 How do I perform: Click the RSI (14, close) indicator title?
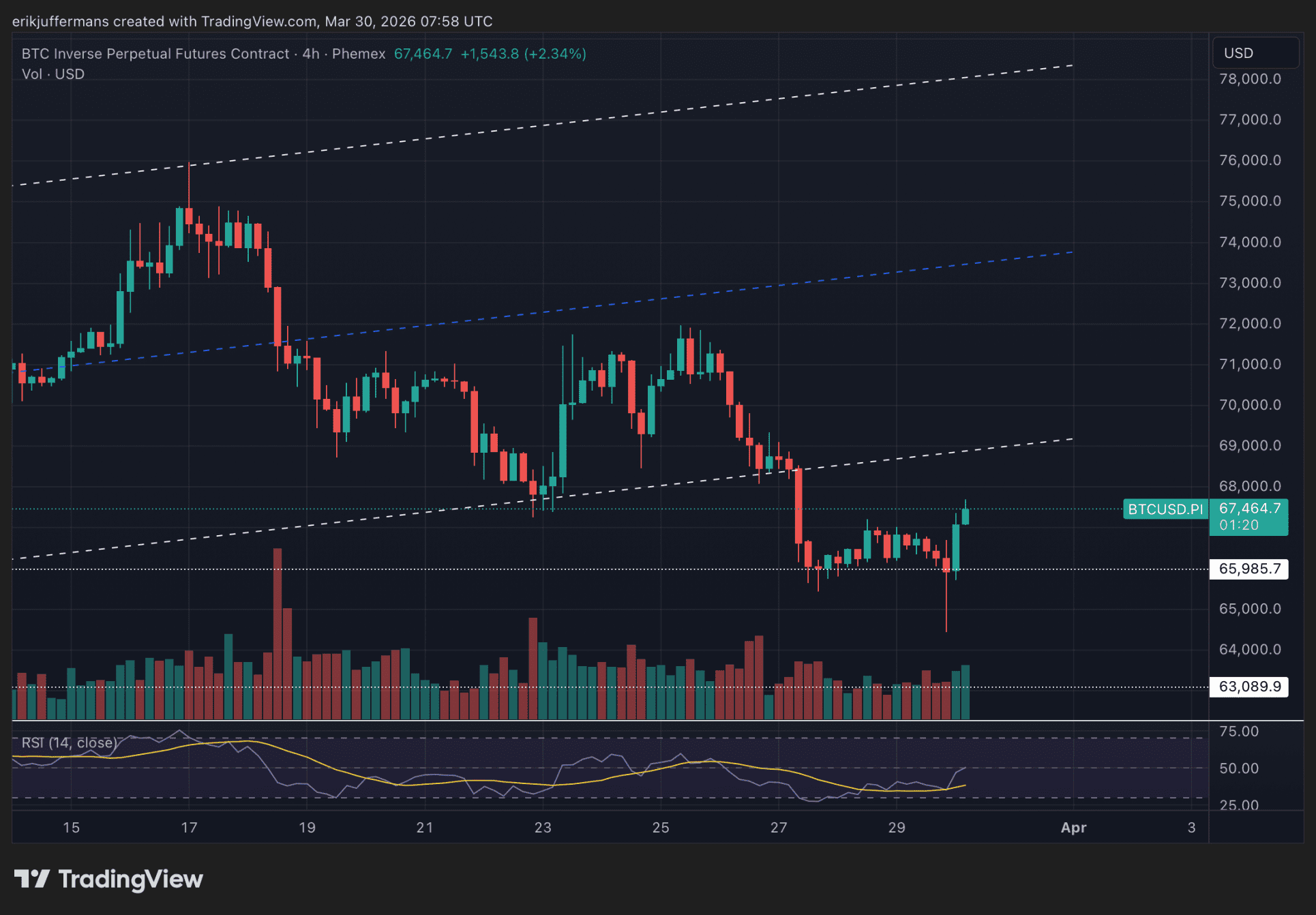[69, 742]
